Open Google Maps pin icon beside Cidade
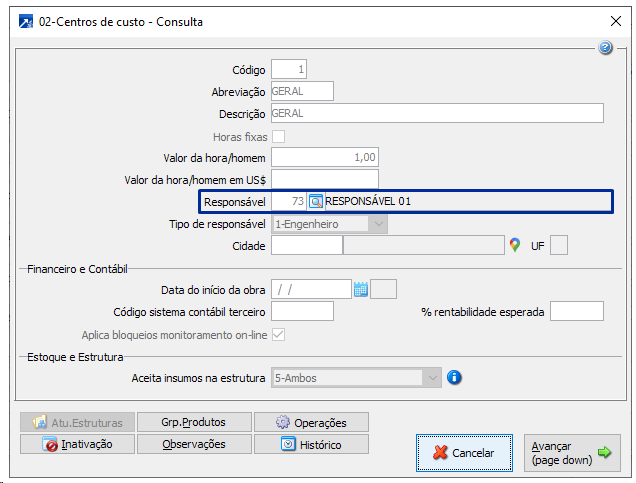The height and width of the screenshot is (483, 636). click(515, 245)
